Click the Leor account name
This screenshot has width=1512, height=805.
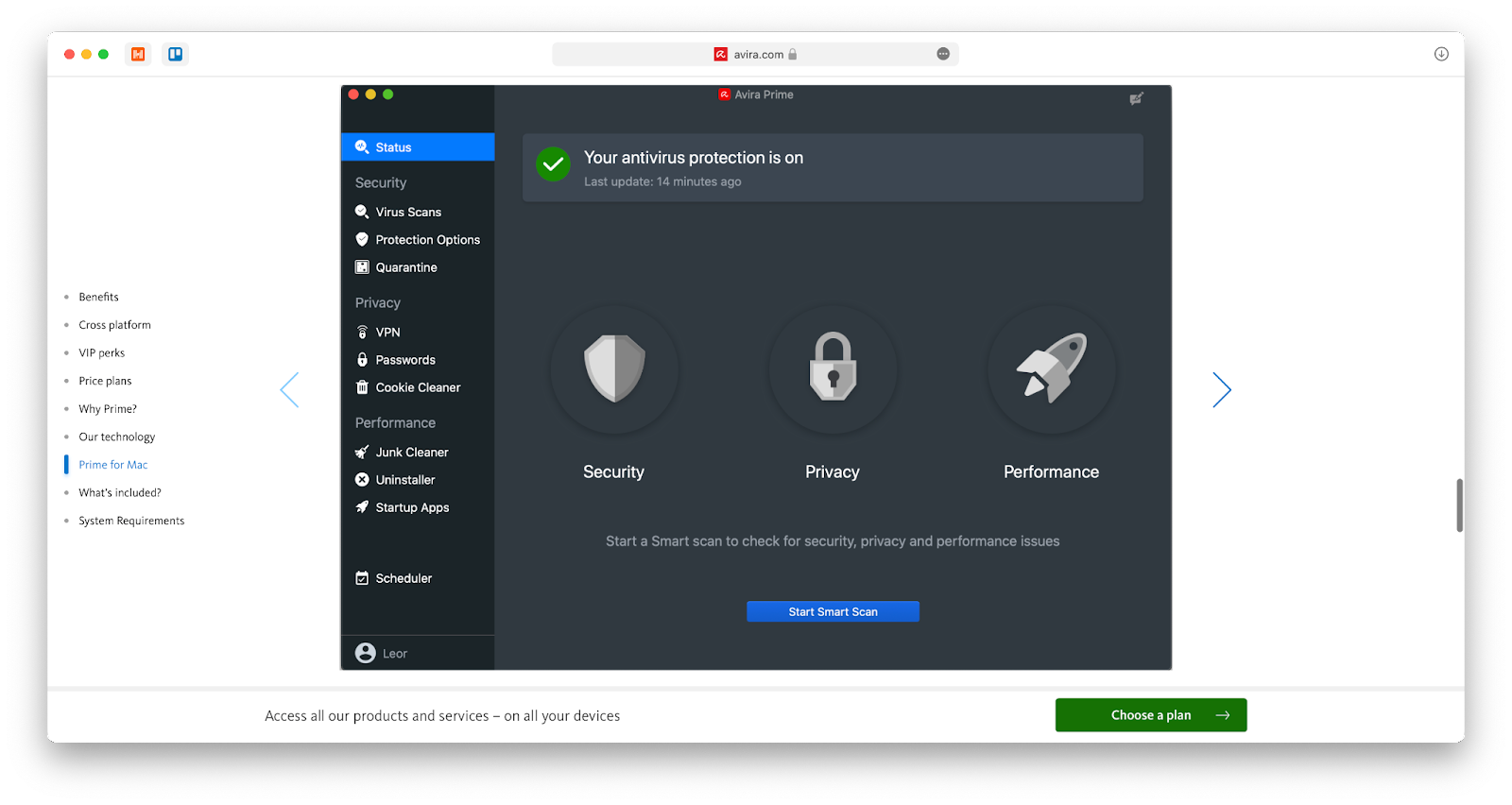[395, 653]
